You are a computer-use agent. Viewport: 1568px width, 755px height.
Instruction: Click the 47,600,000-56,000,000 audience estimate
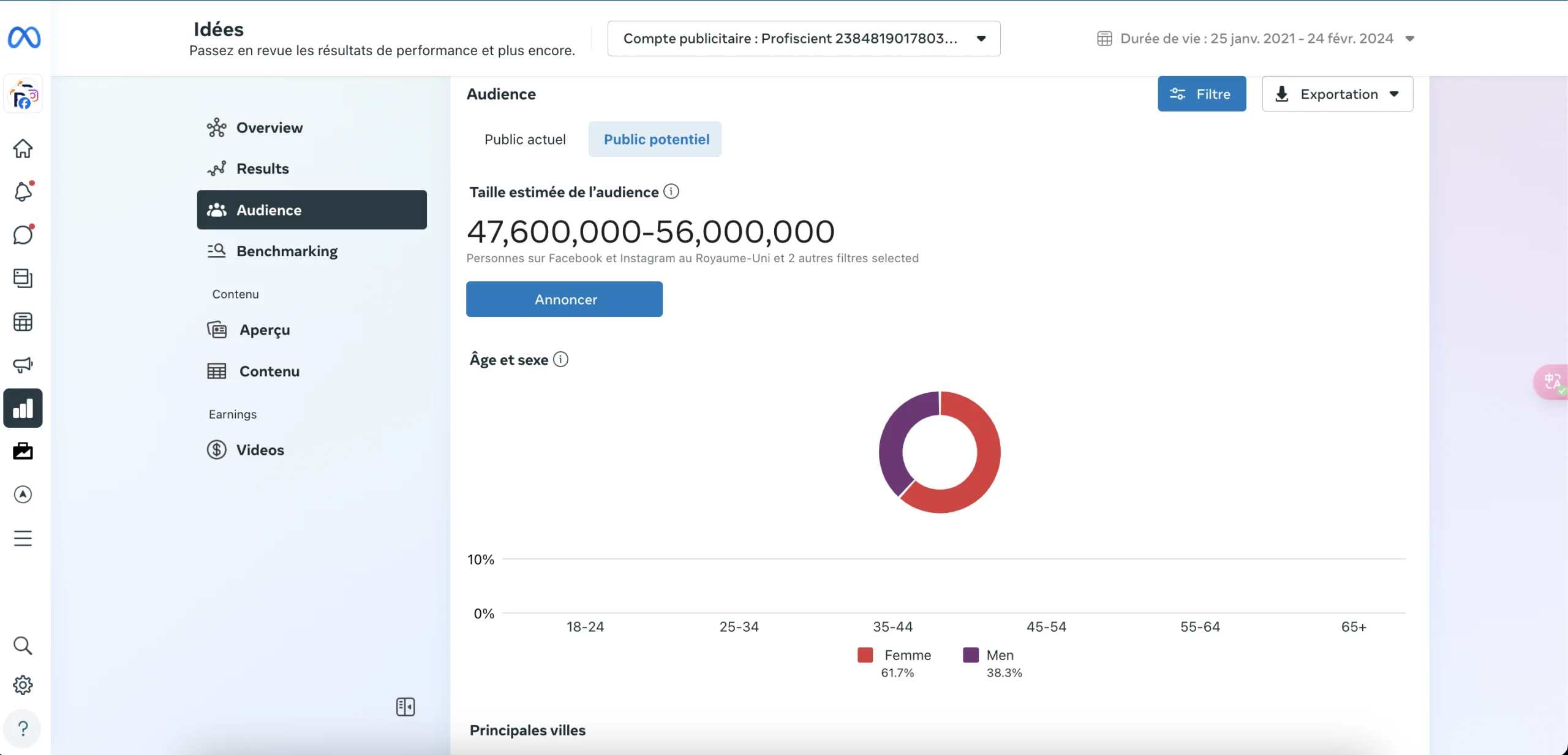point(650,232)
